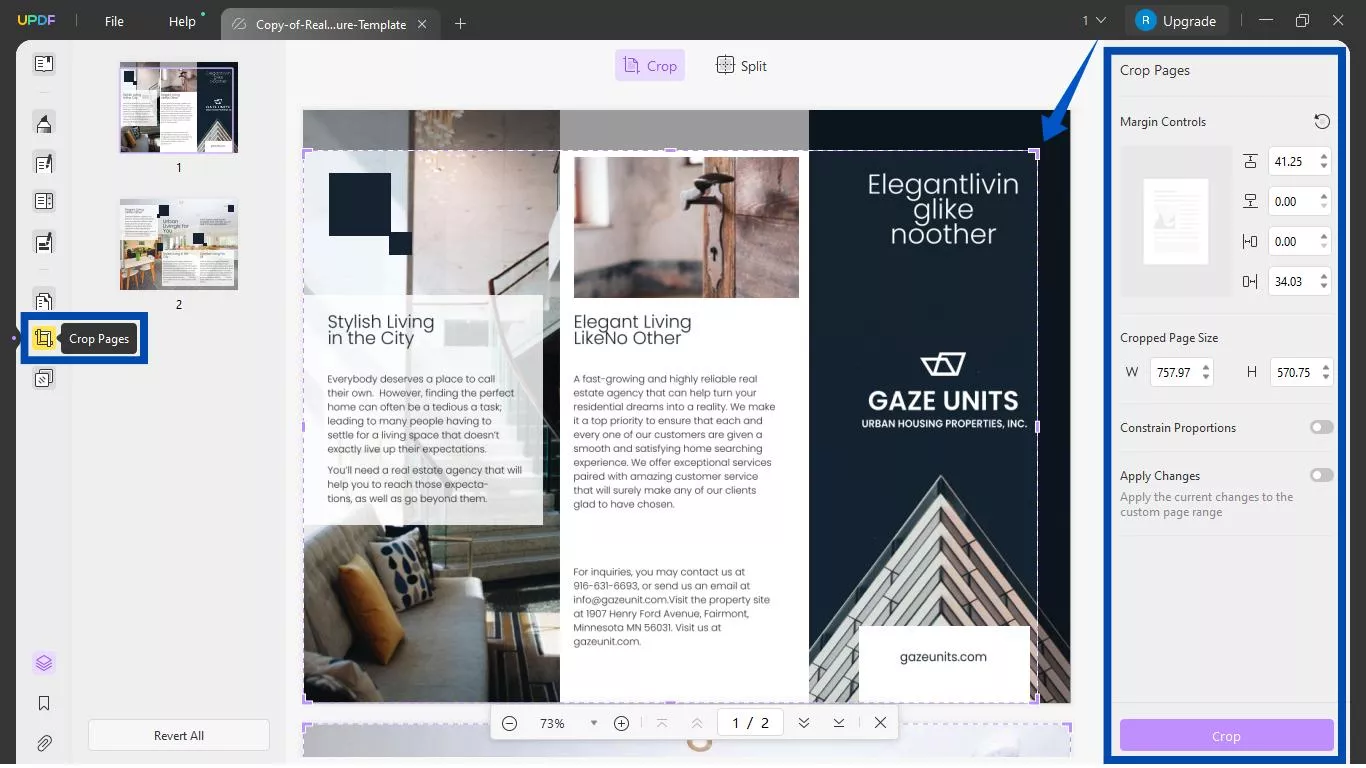Open the page tools icon above Crop Pages
The height and width of the screenshot is (768, 1366).
[44, 301]
